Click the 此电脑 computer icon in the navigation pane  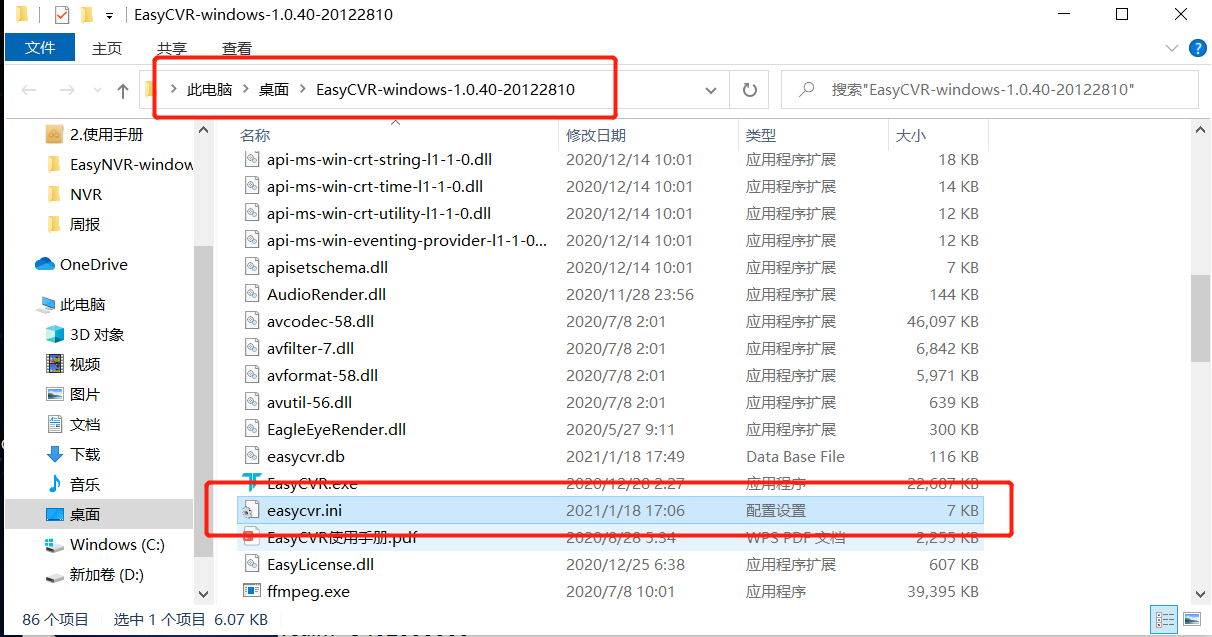pos(47,304)
